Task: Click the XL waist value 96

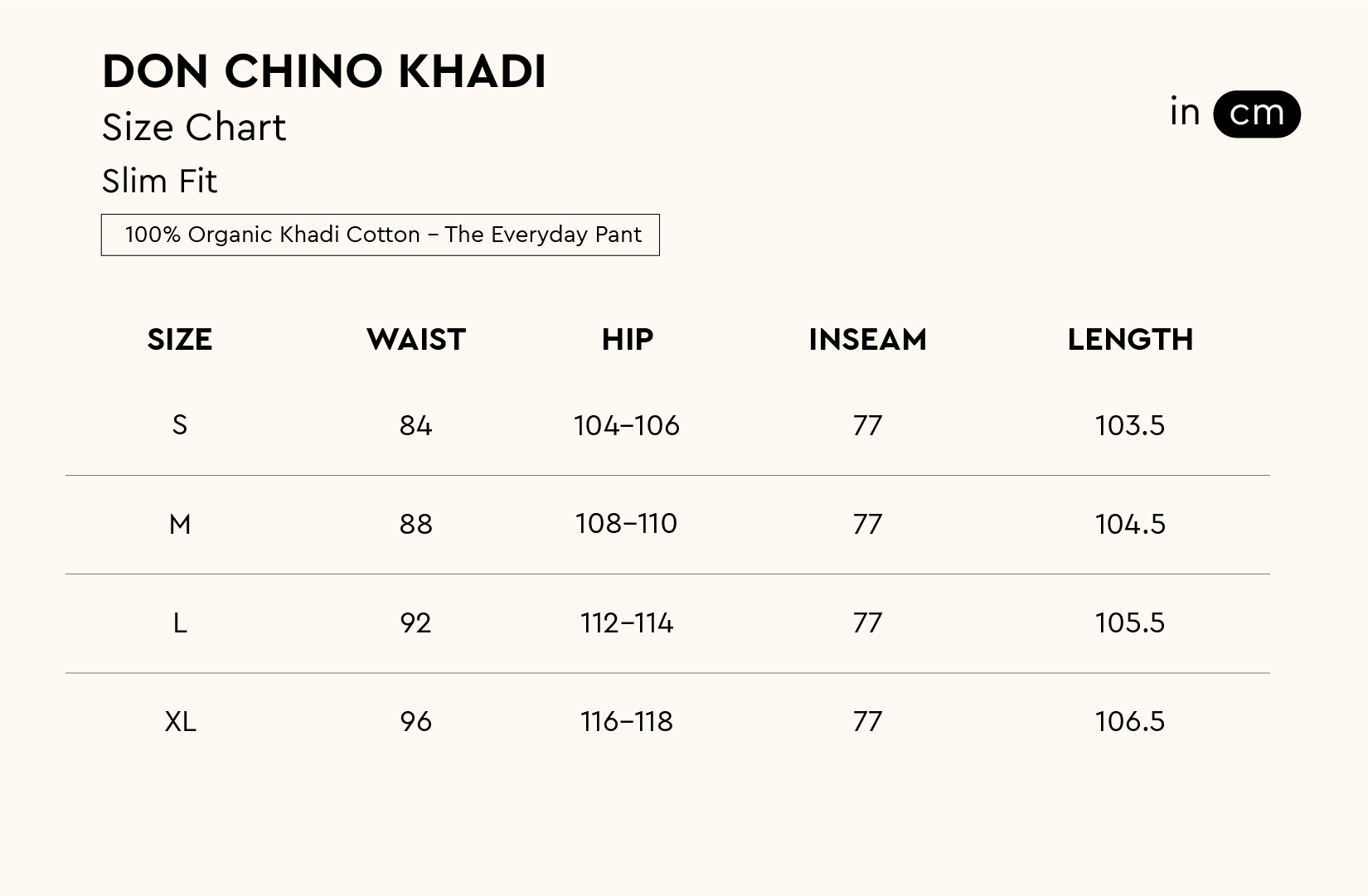Action: pyautogui.click(x=415, y=721)
